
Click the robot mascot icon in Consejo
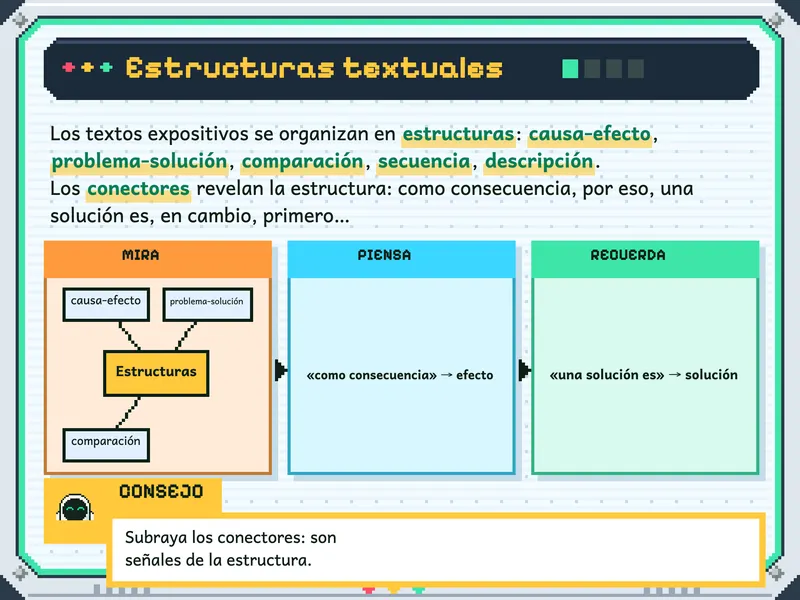[75, 508]
